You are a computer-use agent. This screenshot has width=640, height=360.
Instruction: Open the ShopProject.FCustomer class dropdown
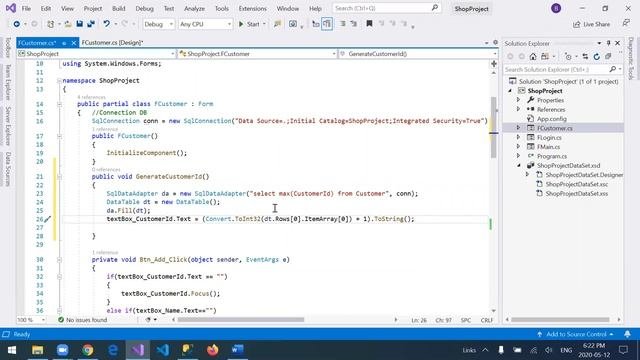pyautogui.click(x=258, y=53)
